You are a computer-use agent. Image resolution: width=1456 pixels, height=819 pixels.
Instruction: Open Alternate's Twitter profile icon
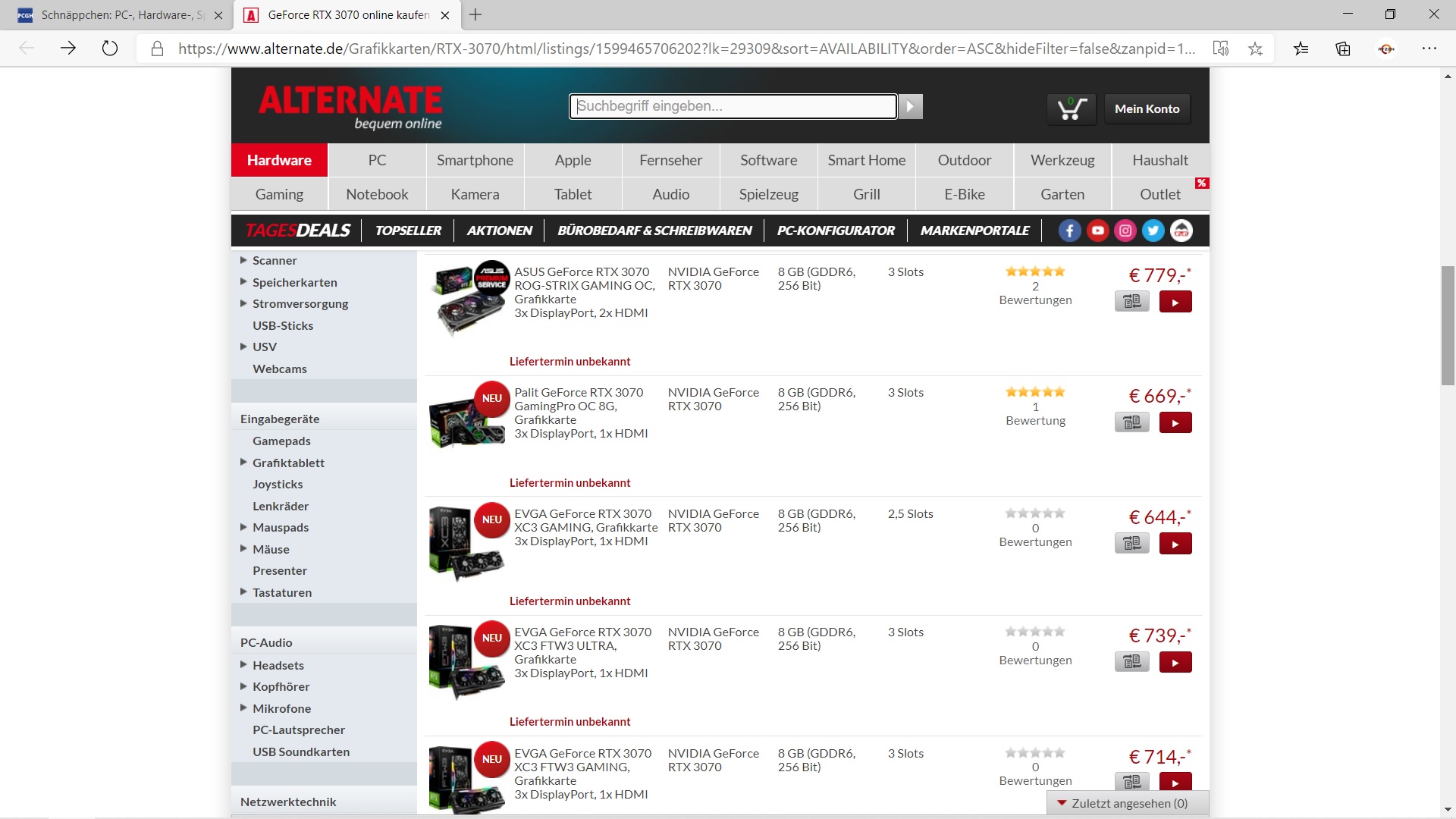1153,231
